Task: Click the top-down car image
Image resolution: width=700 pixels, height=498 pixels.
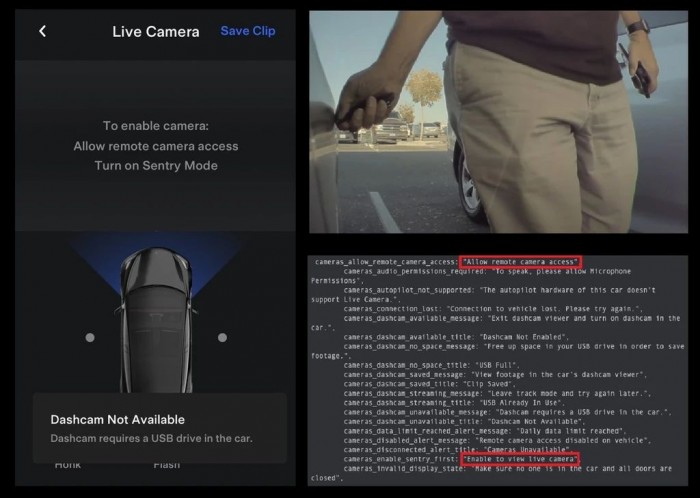Action: [156, 320]
